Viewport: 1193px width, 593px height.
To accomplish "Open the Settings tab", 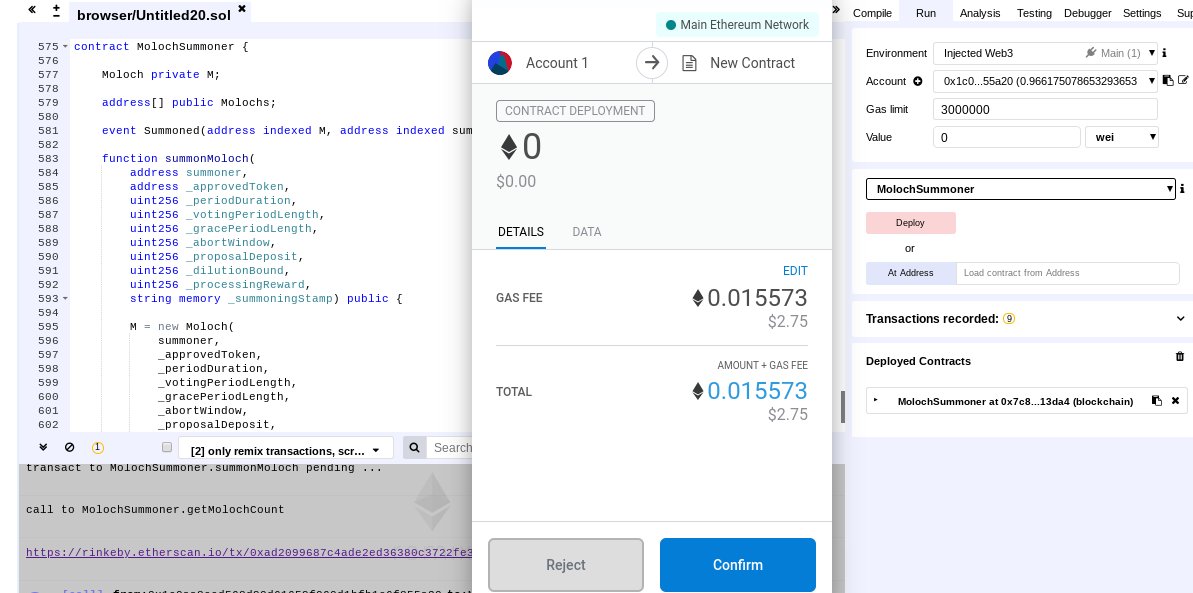I will pos(1142,13).
